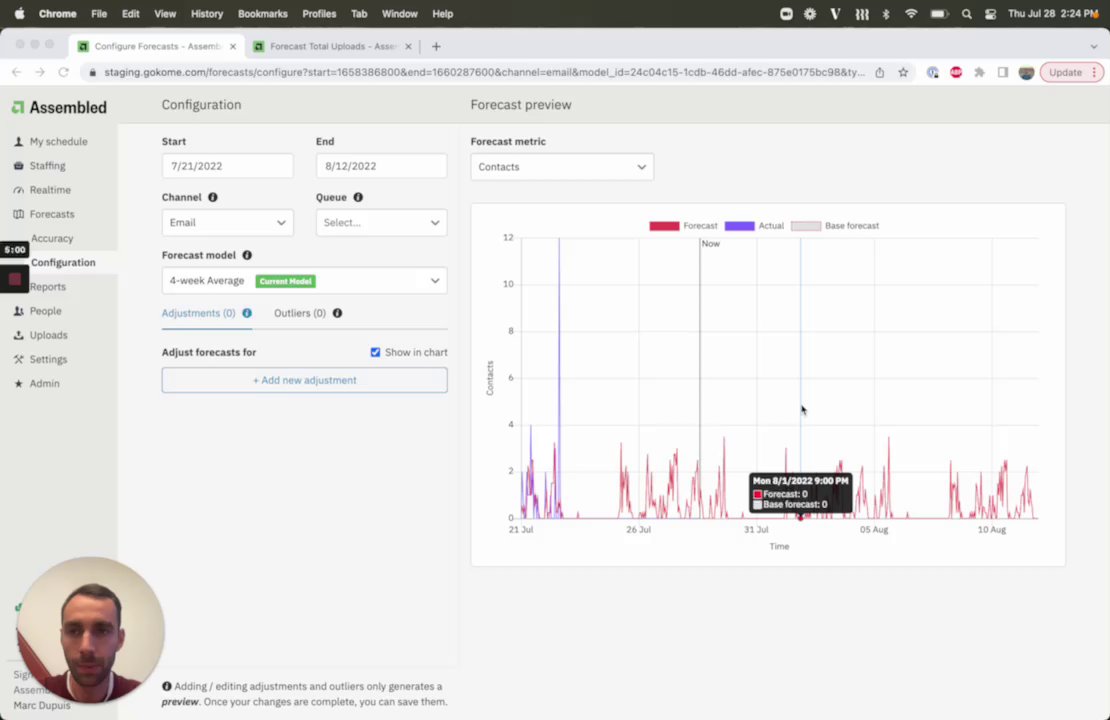Open the Staffing page

click(x=40, y=166)
